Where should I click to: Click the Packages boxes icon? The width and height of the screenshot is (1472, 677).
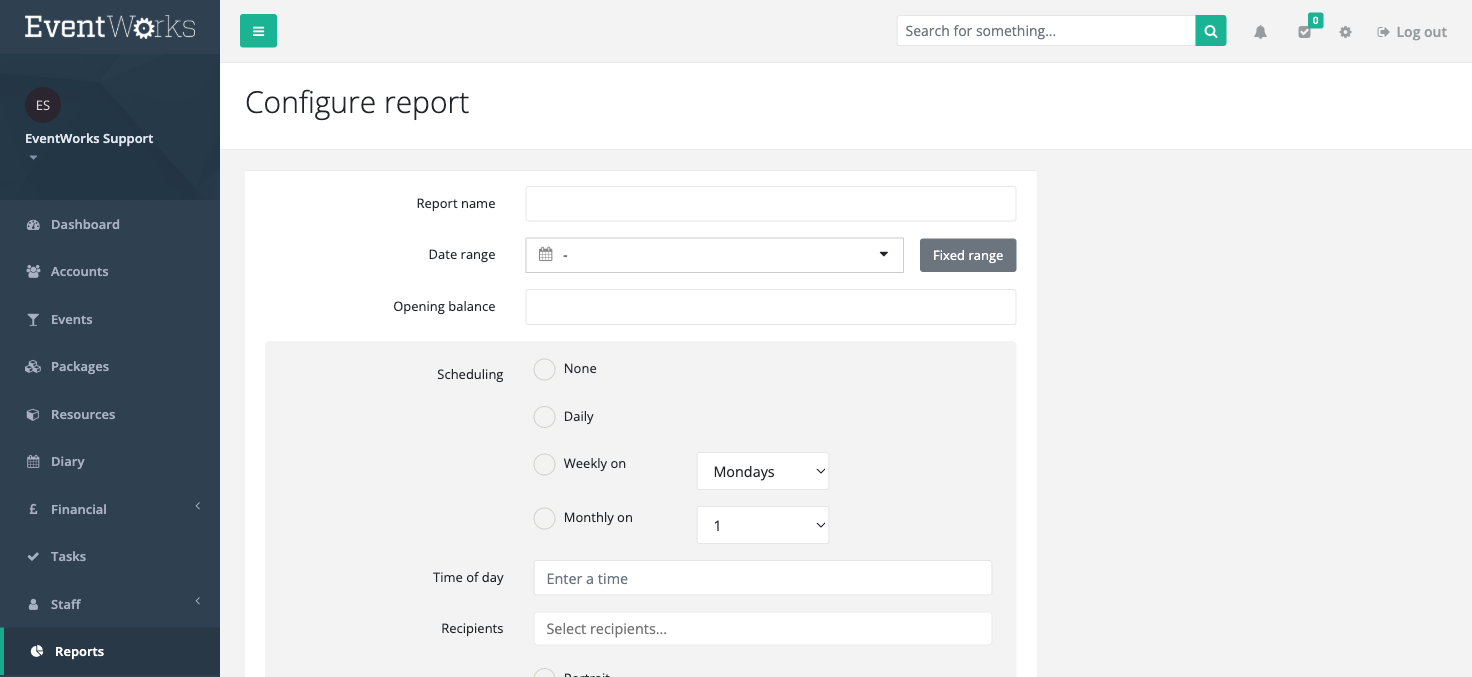tap(33, 367)
